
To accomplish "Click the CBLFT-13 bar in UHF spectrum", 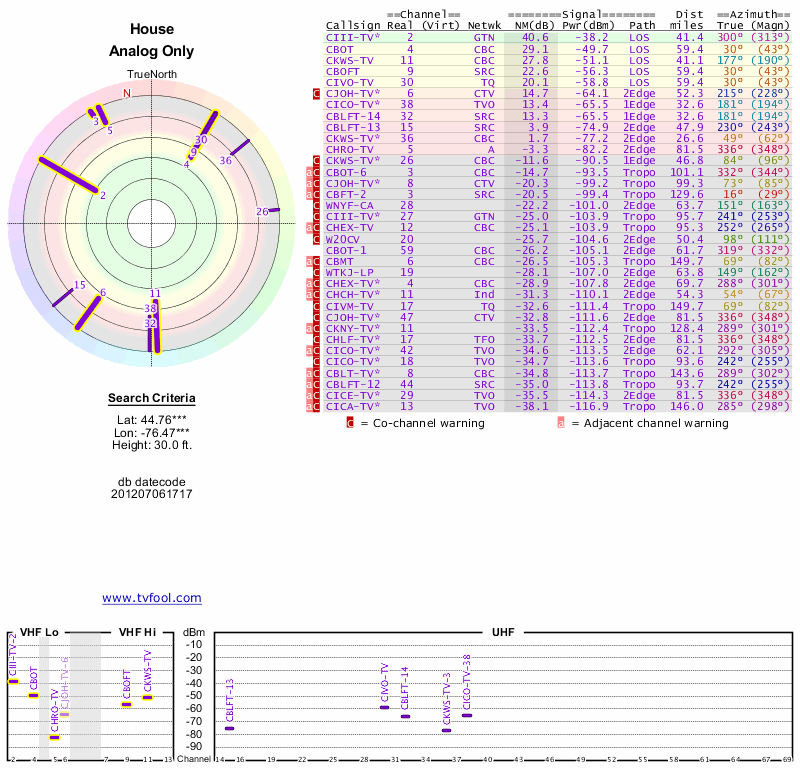I will click(x=229, y=728).
